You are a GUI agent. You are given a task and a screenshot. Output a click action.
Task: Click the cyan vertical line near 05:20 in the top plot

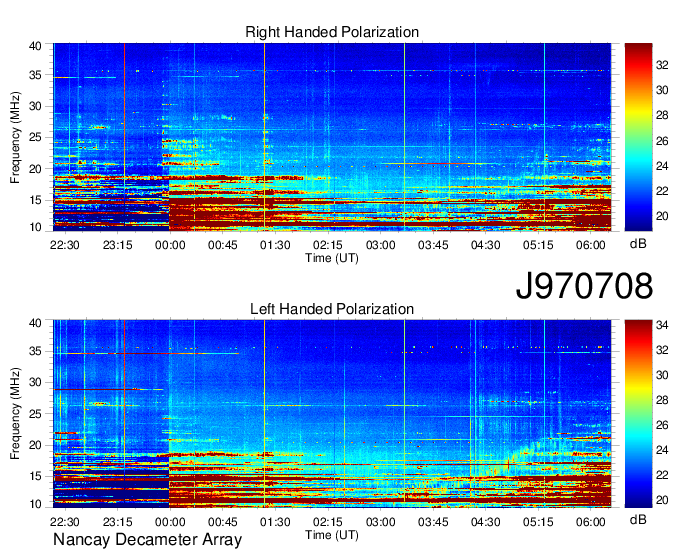(544, 137)
